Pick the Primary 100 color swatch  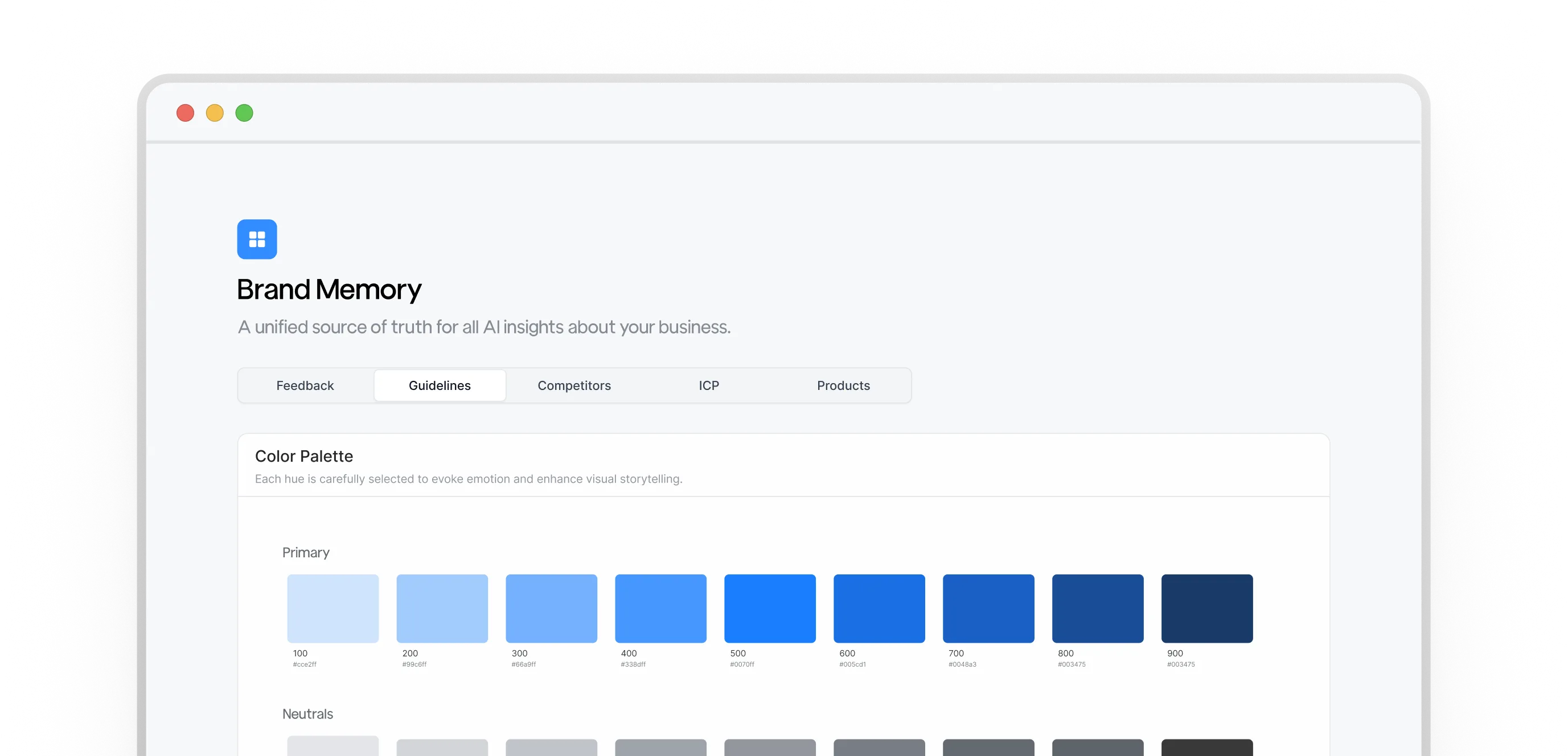(333, 608)
